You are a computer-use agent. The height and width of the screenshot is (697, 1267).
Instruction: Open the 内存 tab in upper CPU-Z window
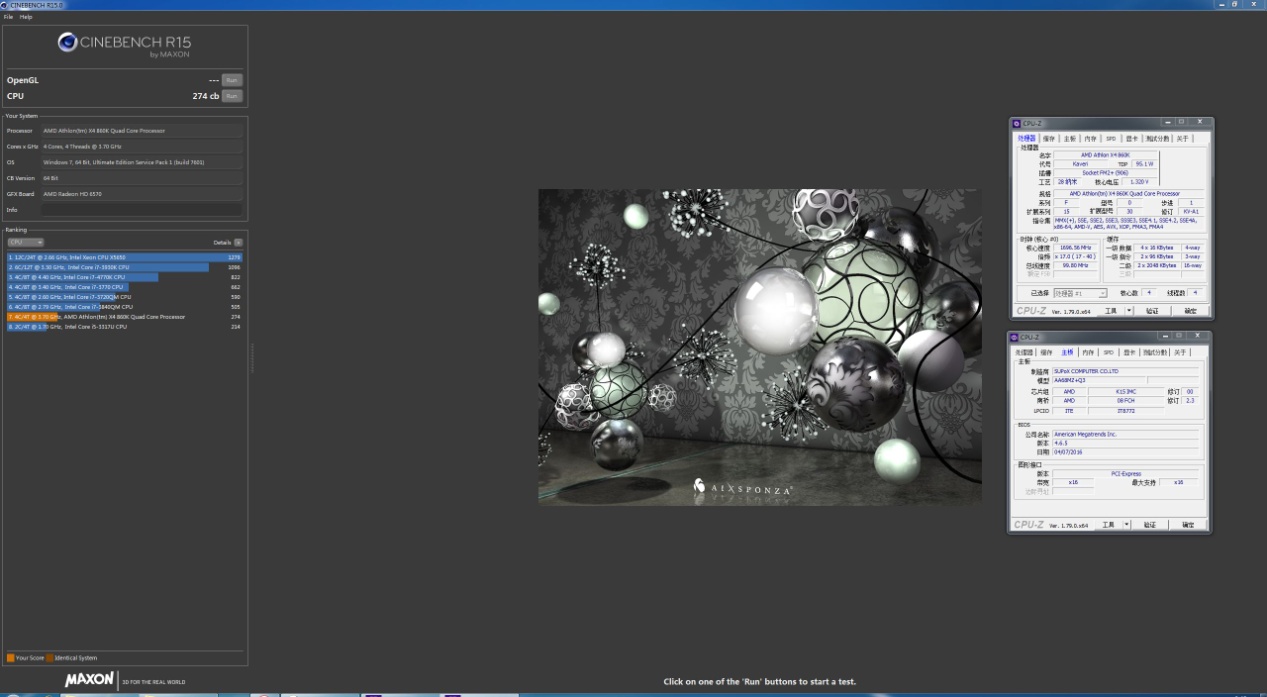pyautogui.click(x=1090, y=139)
